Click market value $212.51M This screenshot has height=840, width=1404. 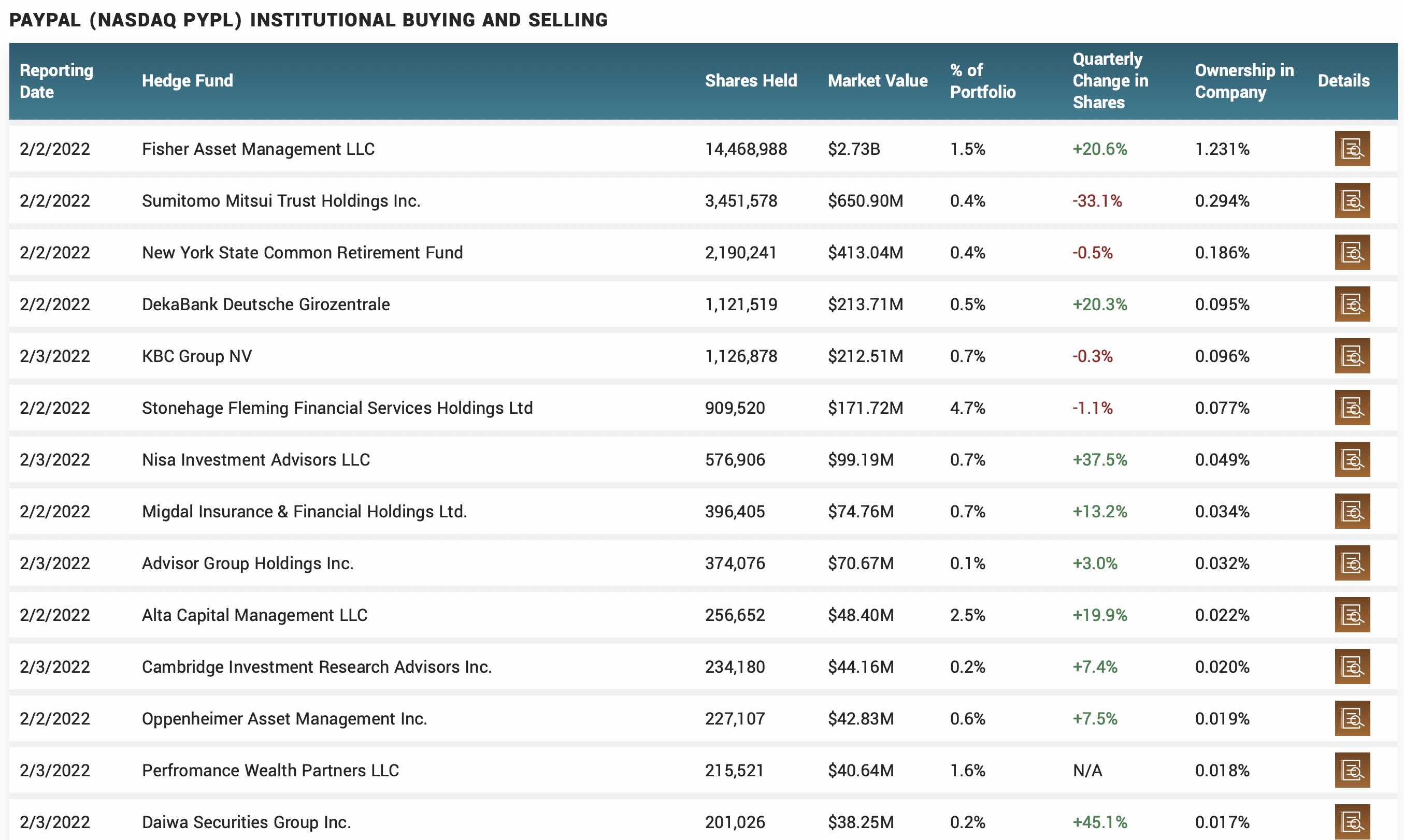865,356
